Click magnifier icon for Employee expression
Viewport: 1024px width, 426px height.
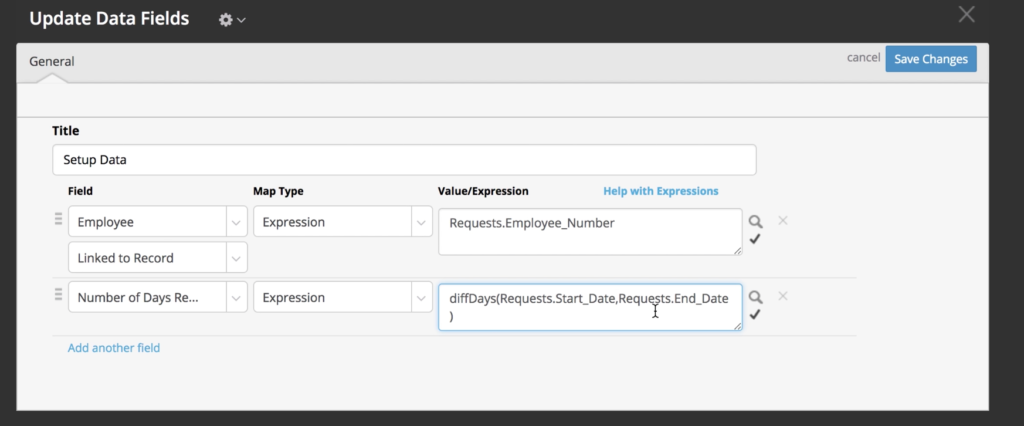[755, 221]
